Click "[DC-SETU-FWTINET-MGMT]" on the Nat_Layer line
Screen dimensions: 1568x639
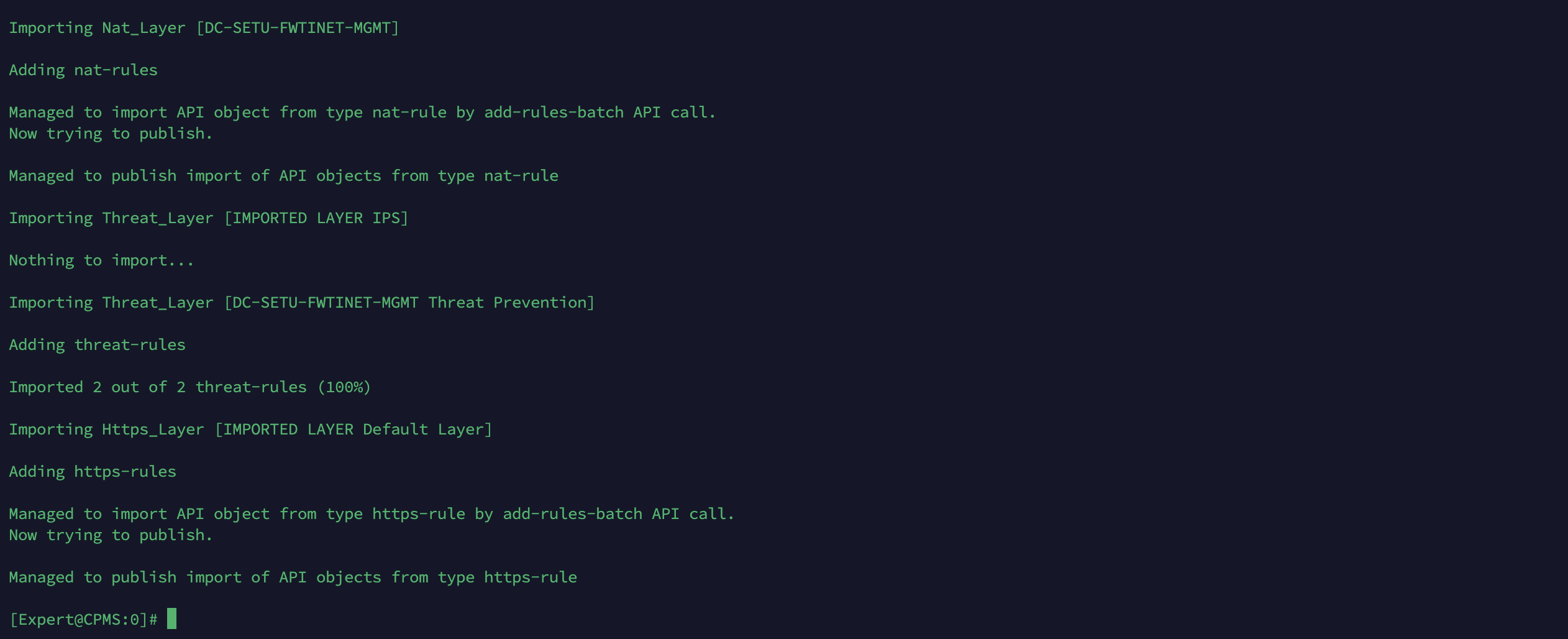click(298, 28)
